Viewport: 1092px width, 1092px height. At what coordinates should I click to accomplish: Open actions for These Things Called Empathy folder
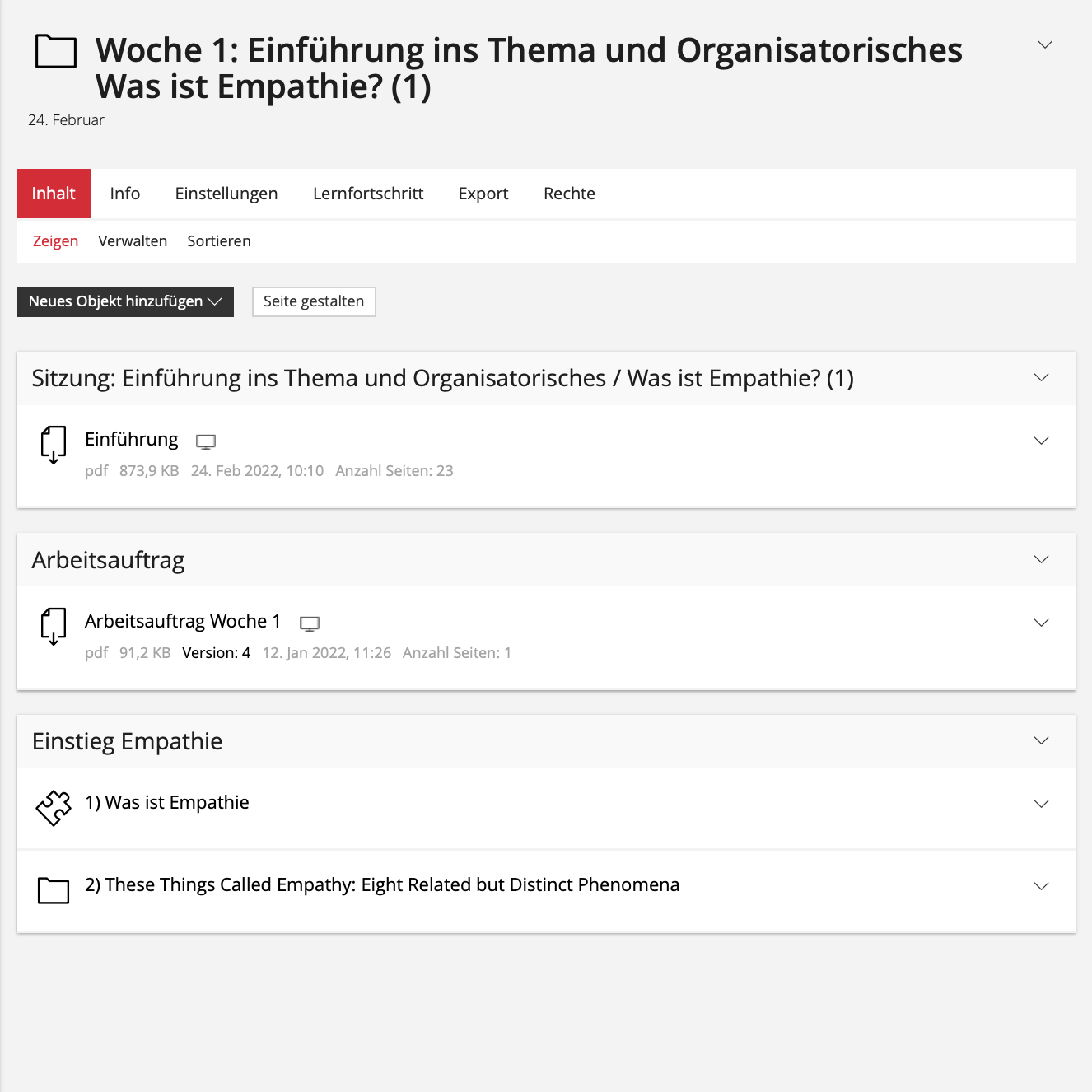click(x=1041, y=887)
